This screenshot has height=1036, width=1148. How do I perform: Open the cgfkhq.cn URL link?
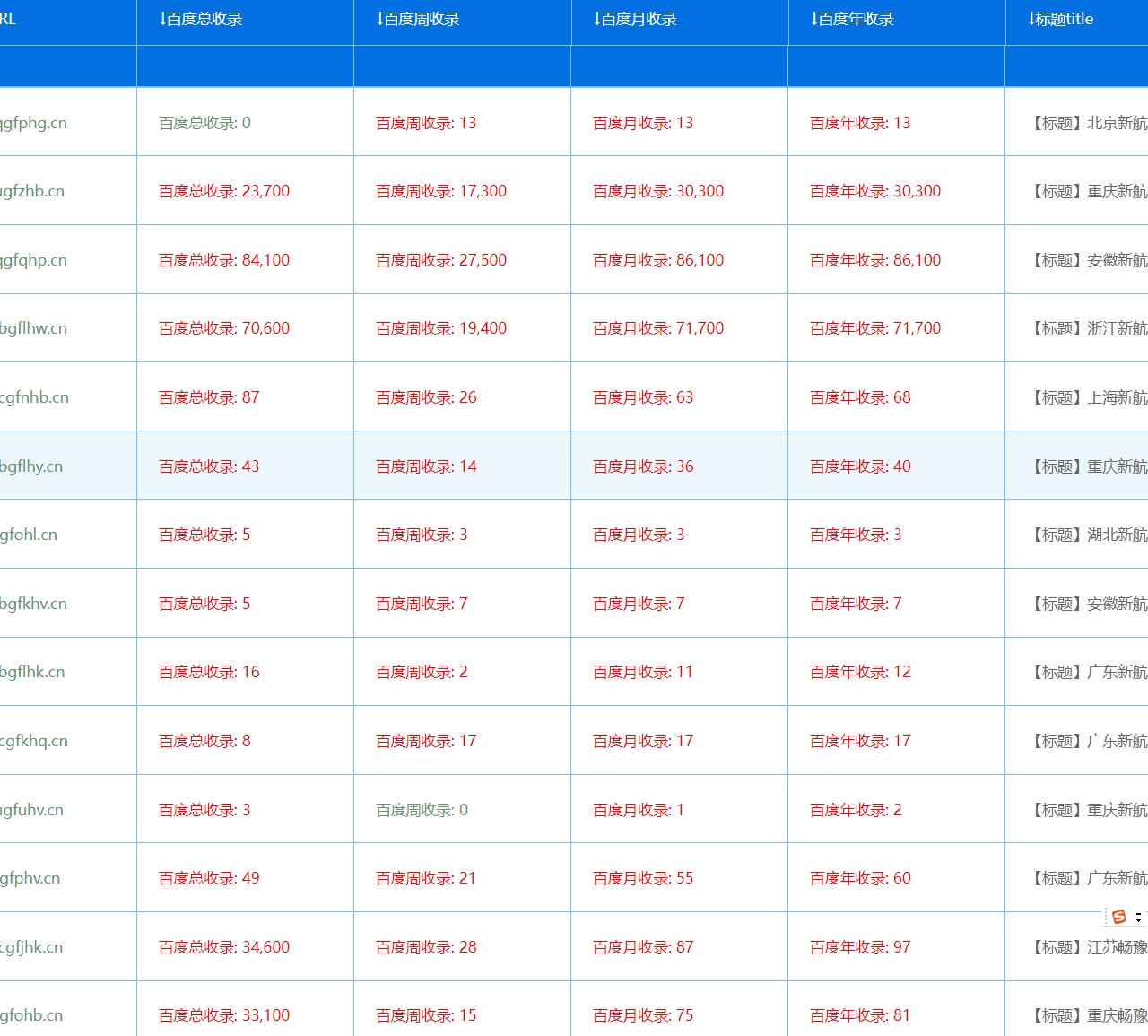pyautogui.click(x=34, y=741)
